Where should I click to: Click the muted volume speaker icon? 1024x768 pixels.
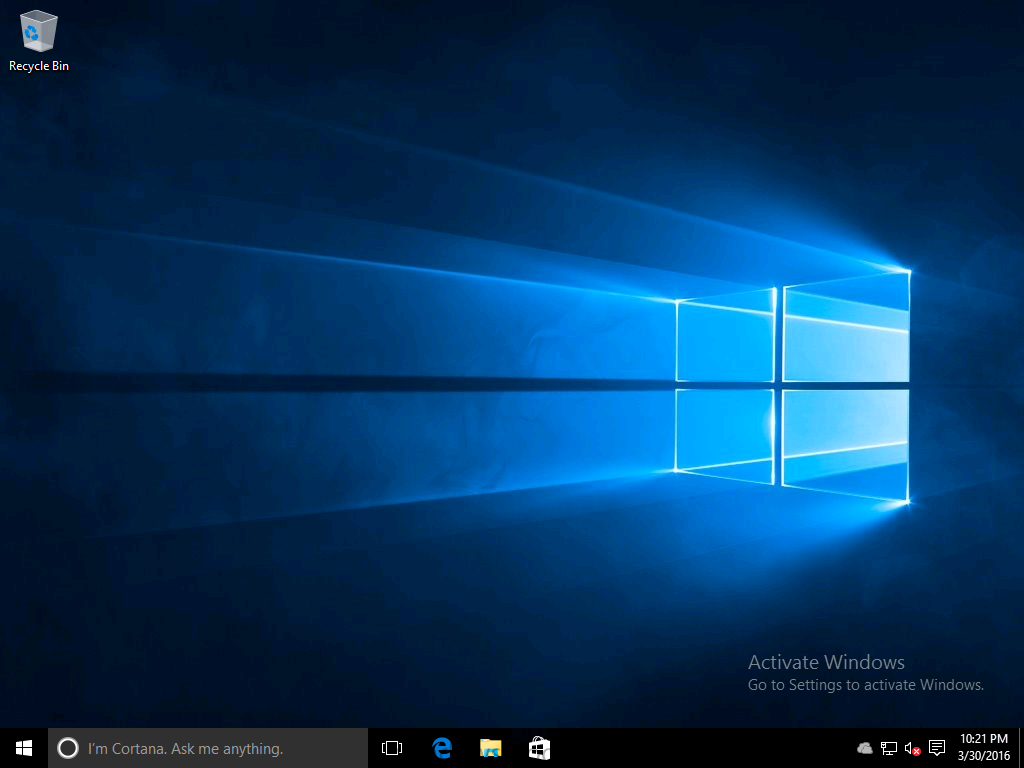(x=912, y=748)
